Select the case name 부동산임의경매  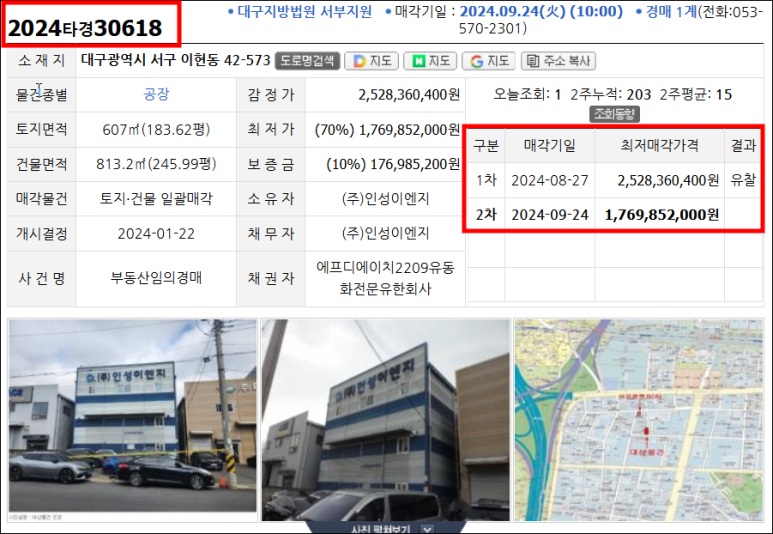pos(156,278)
